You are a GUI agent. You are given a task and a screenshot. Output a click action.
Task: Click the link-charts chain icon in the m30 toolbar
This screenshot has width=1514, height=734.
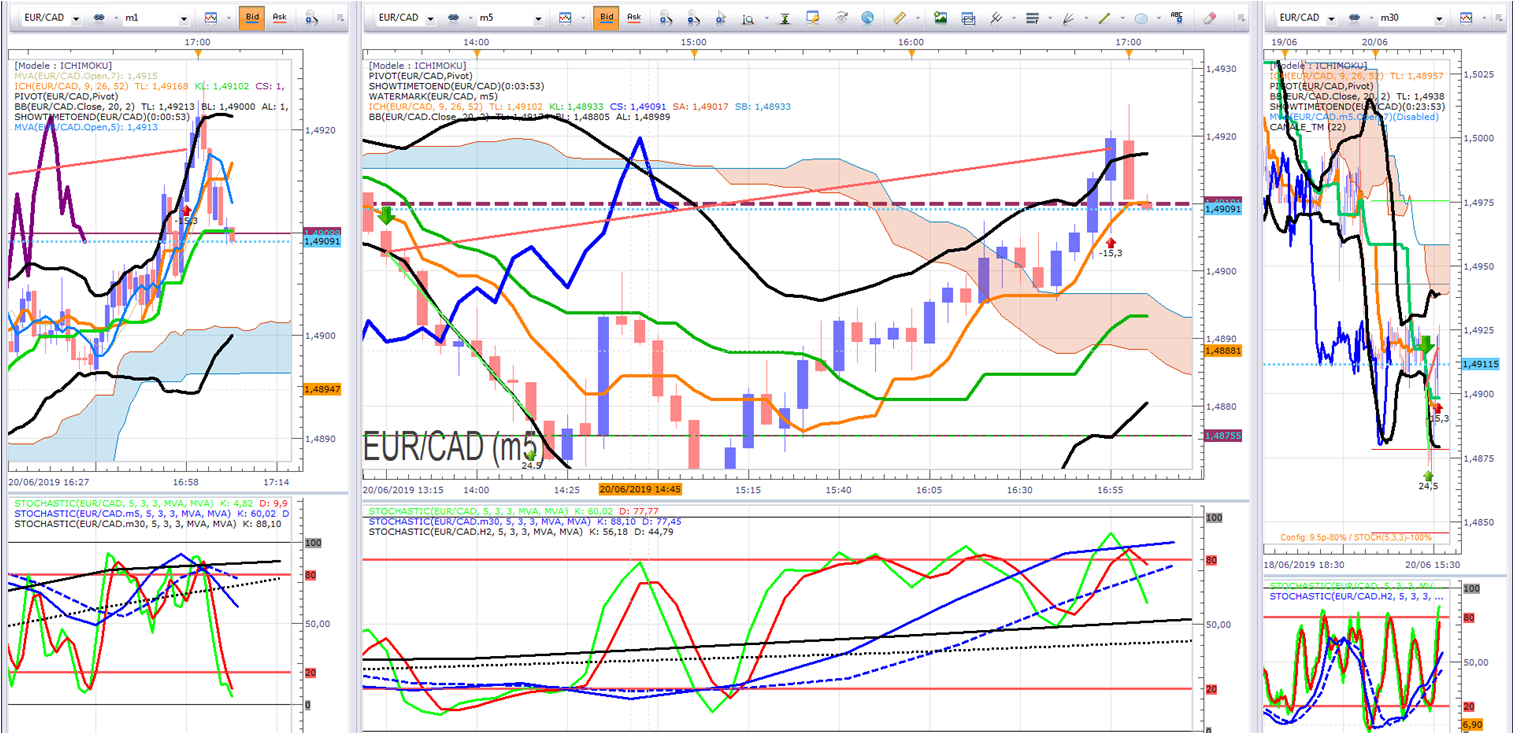(1355, 18)
